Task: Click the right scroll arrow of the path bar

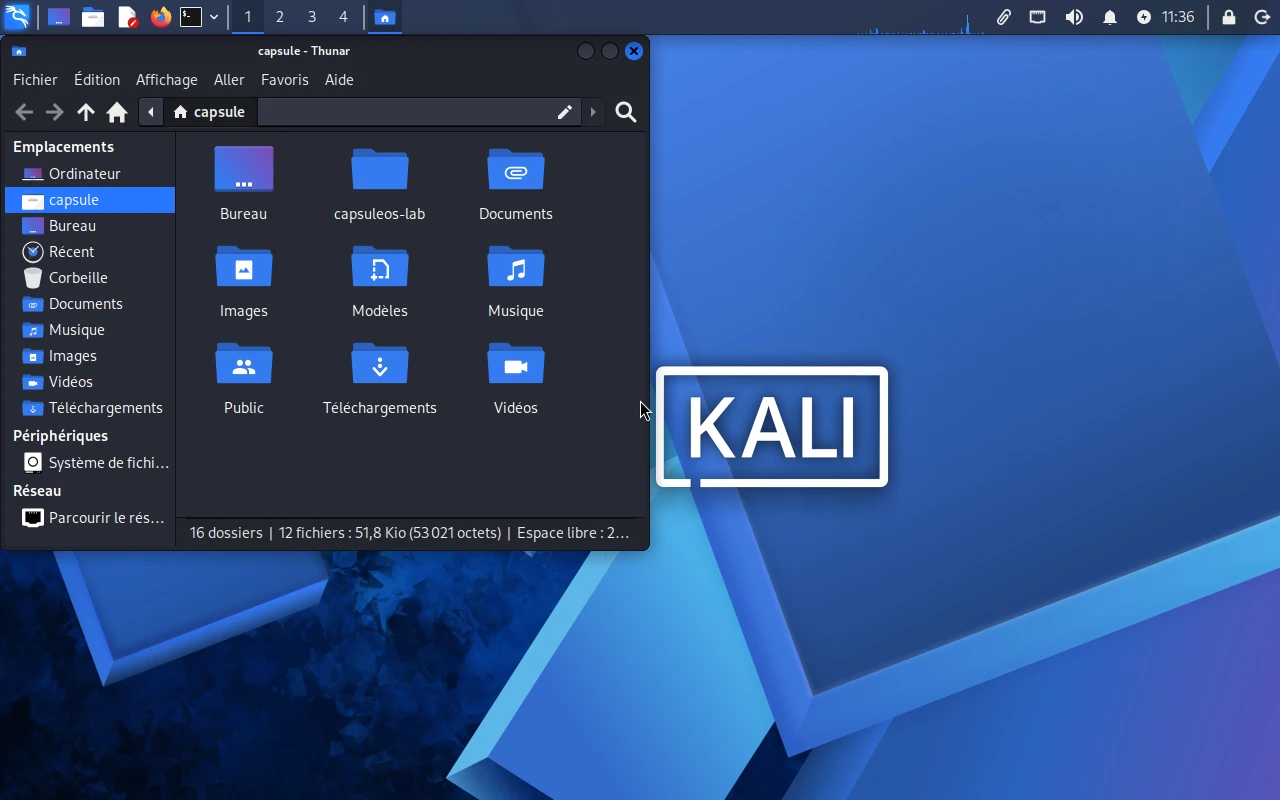Action: 593,112
